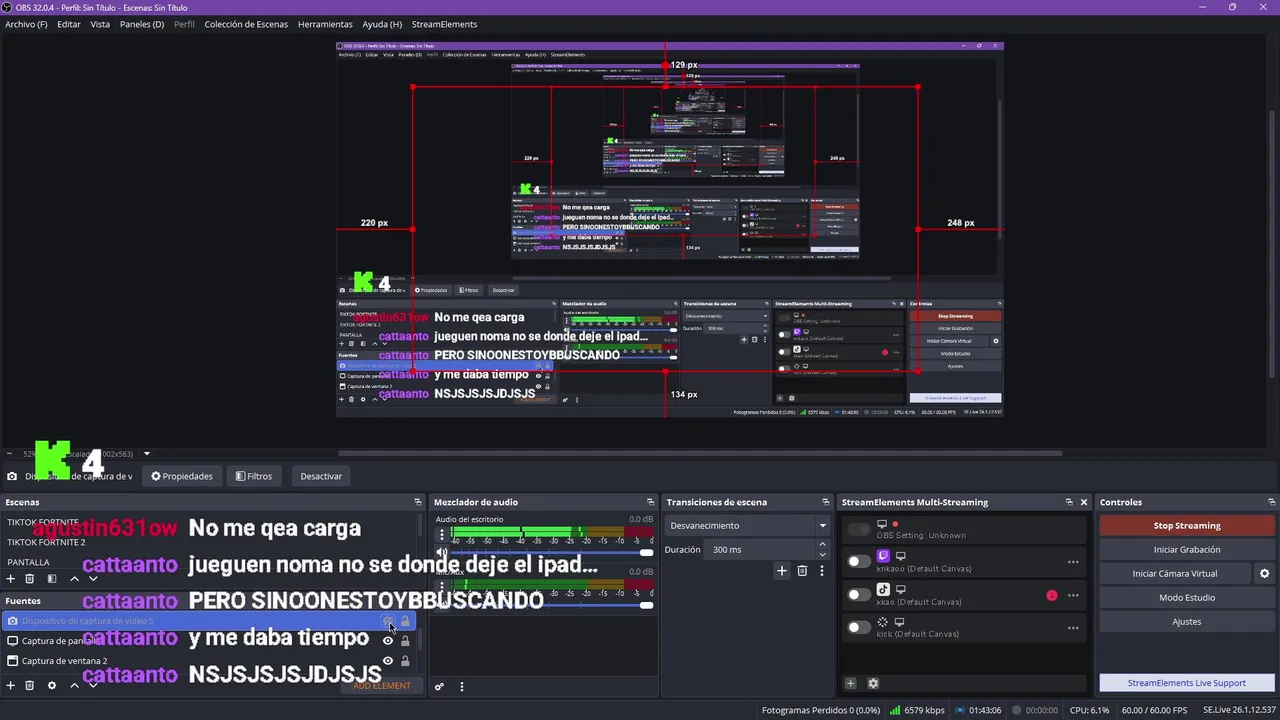Click Iniciar Grabación to start recording

click(x=1187, y=549)
